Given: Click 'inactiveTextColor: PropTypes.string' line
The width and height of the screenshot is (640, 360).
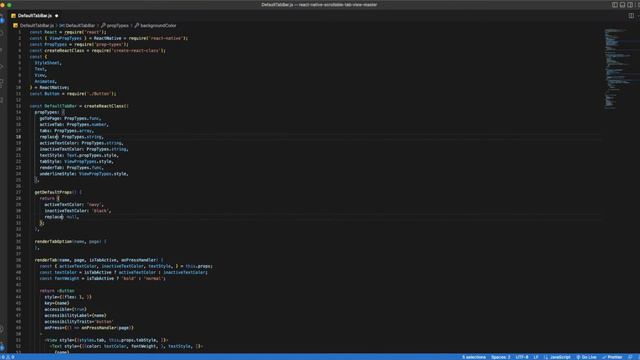Looking at the screenshot, I should (x=84, y=149).
